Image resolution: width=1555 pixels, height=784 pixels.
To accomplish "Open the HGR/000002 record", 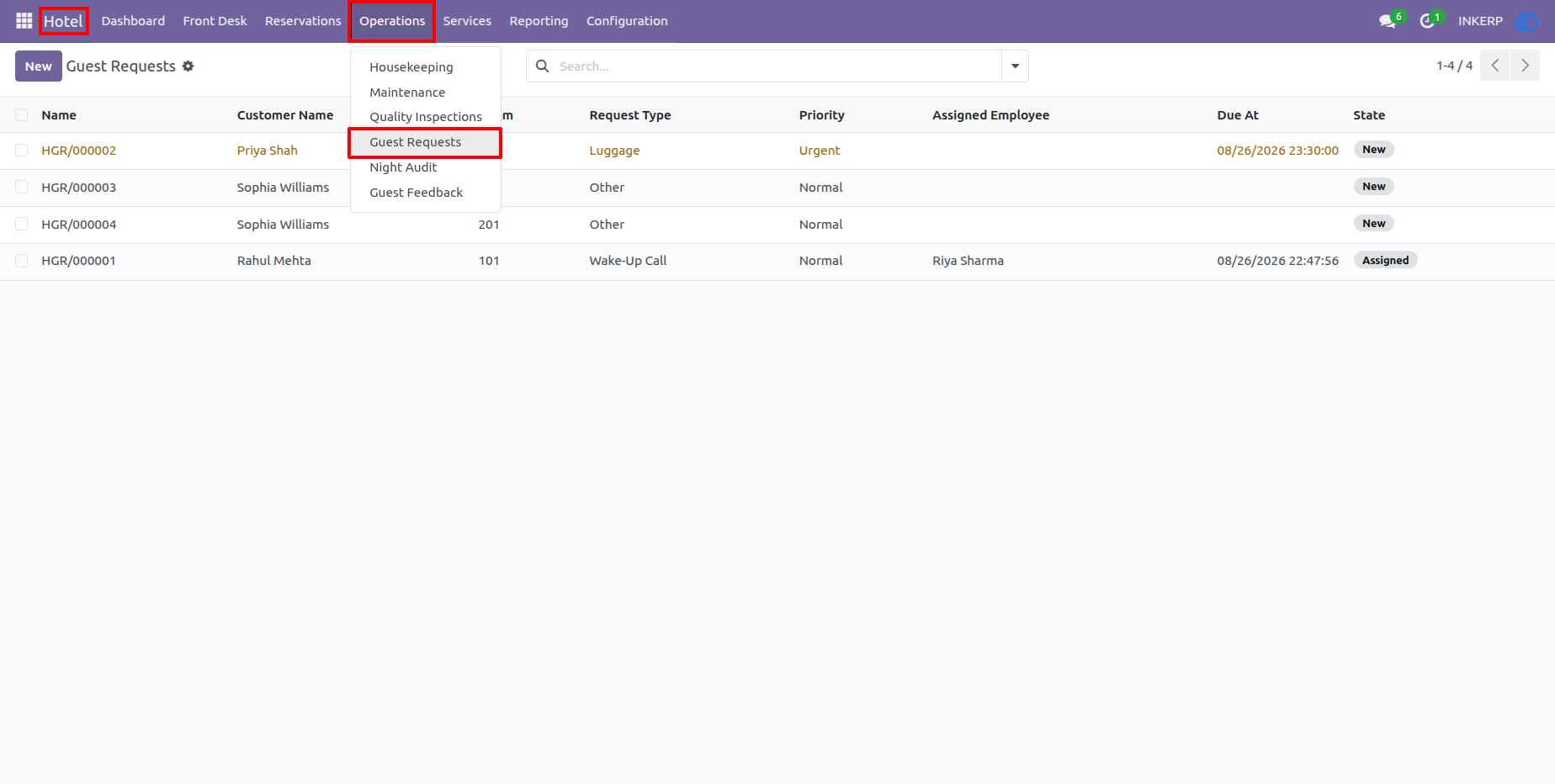I will click(x=79, y=151).
